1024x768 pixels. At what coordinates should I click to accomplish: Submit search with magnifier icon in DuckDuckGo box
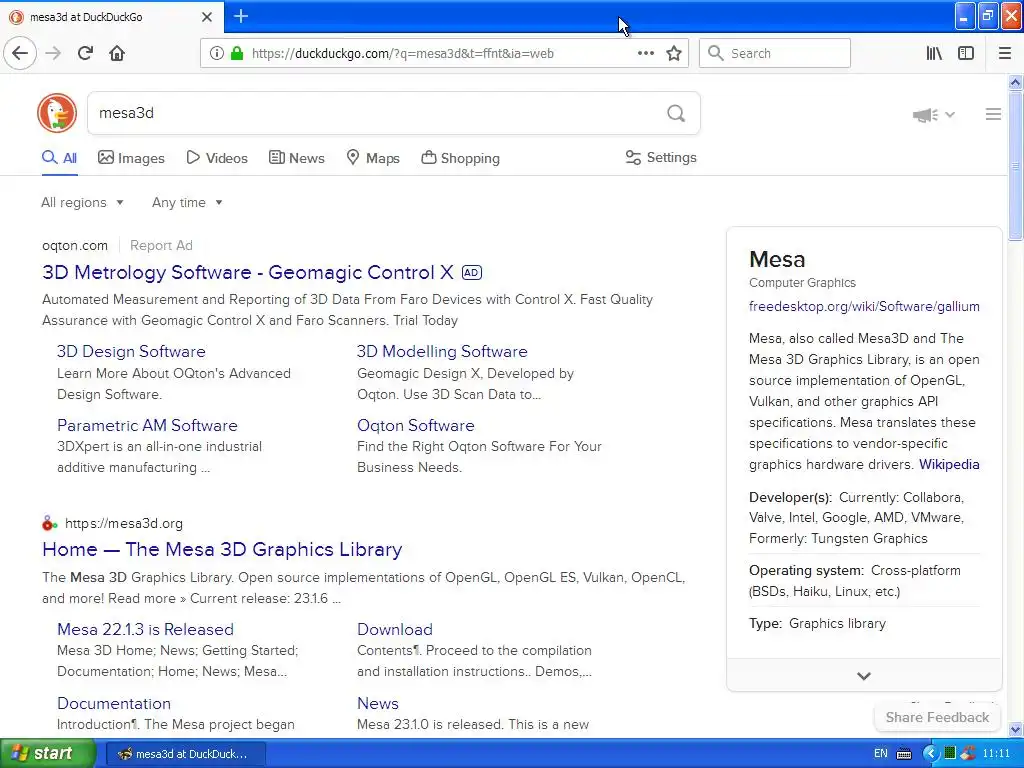[676, 114]
